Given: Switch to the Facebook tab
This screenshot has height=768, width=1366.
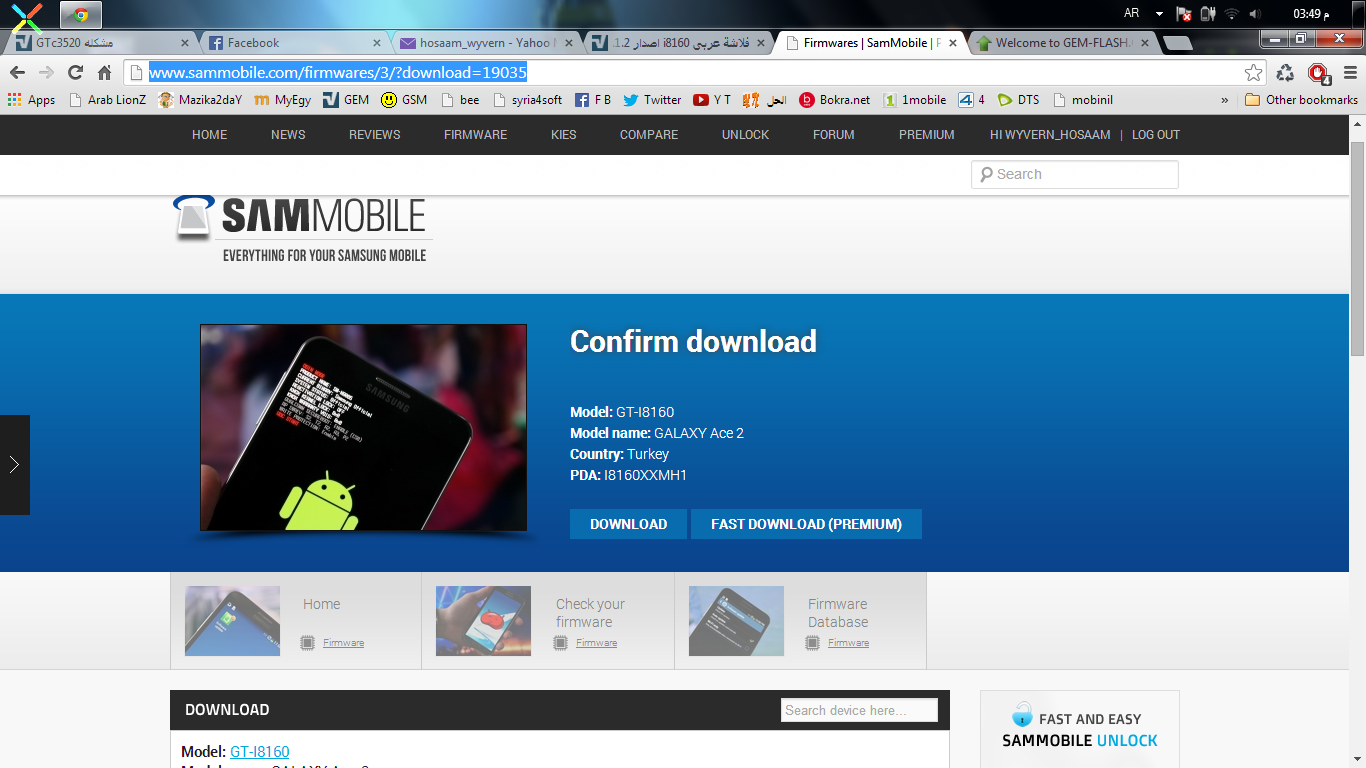Looking at the screenshot, I should click(x=295, y=43).
